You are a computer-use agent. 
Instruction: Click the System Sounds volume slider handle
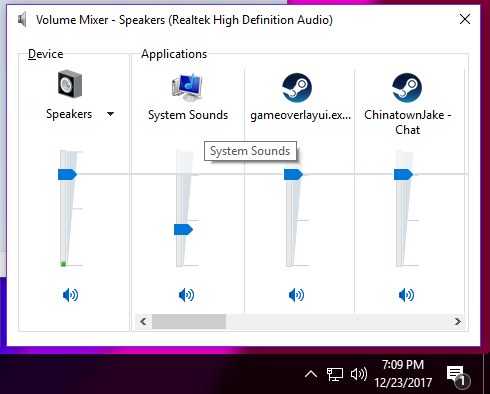point(183,229)
